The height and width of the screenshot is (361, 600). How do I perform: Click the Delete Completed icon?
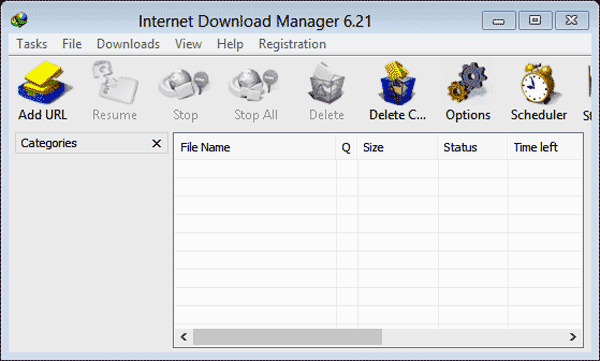pos(397,83)
